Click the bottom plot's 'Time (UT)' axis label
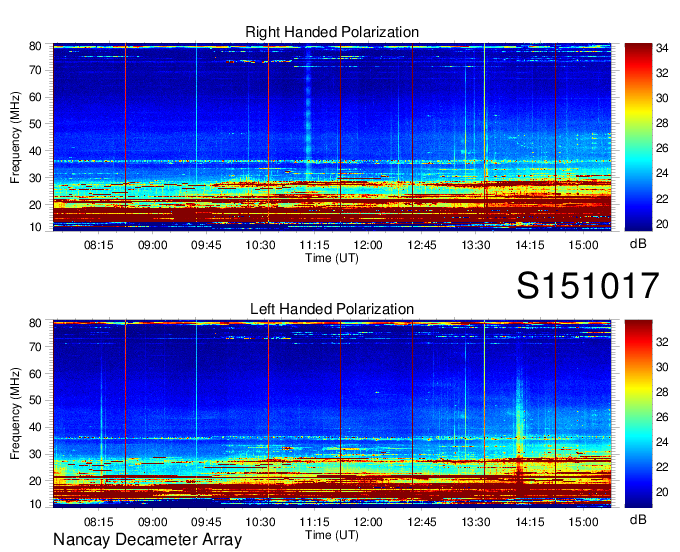Image resolution: width=680 pixels, height=552 pixels. coord(332,535)
